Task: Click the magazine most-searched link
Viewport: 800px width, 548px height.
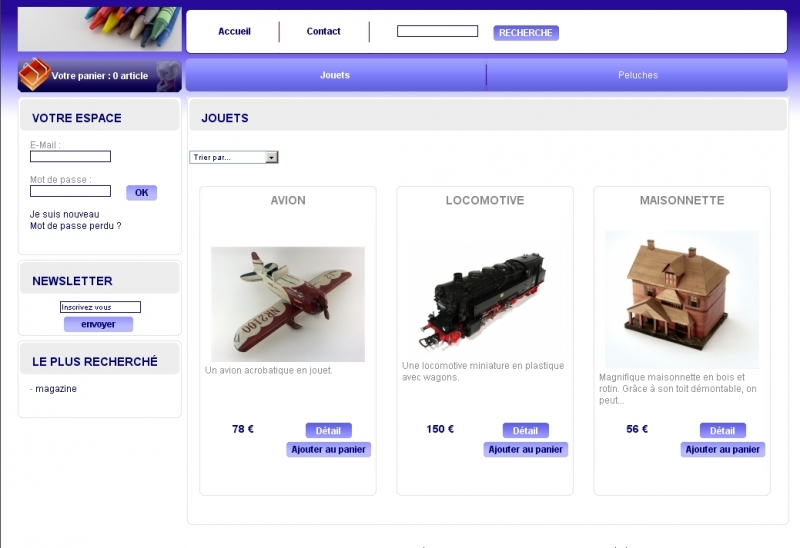Action: tap(56, 389)
